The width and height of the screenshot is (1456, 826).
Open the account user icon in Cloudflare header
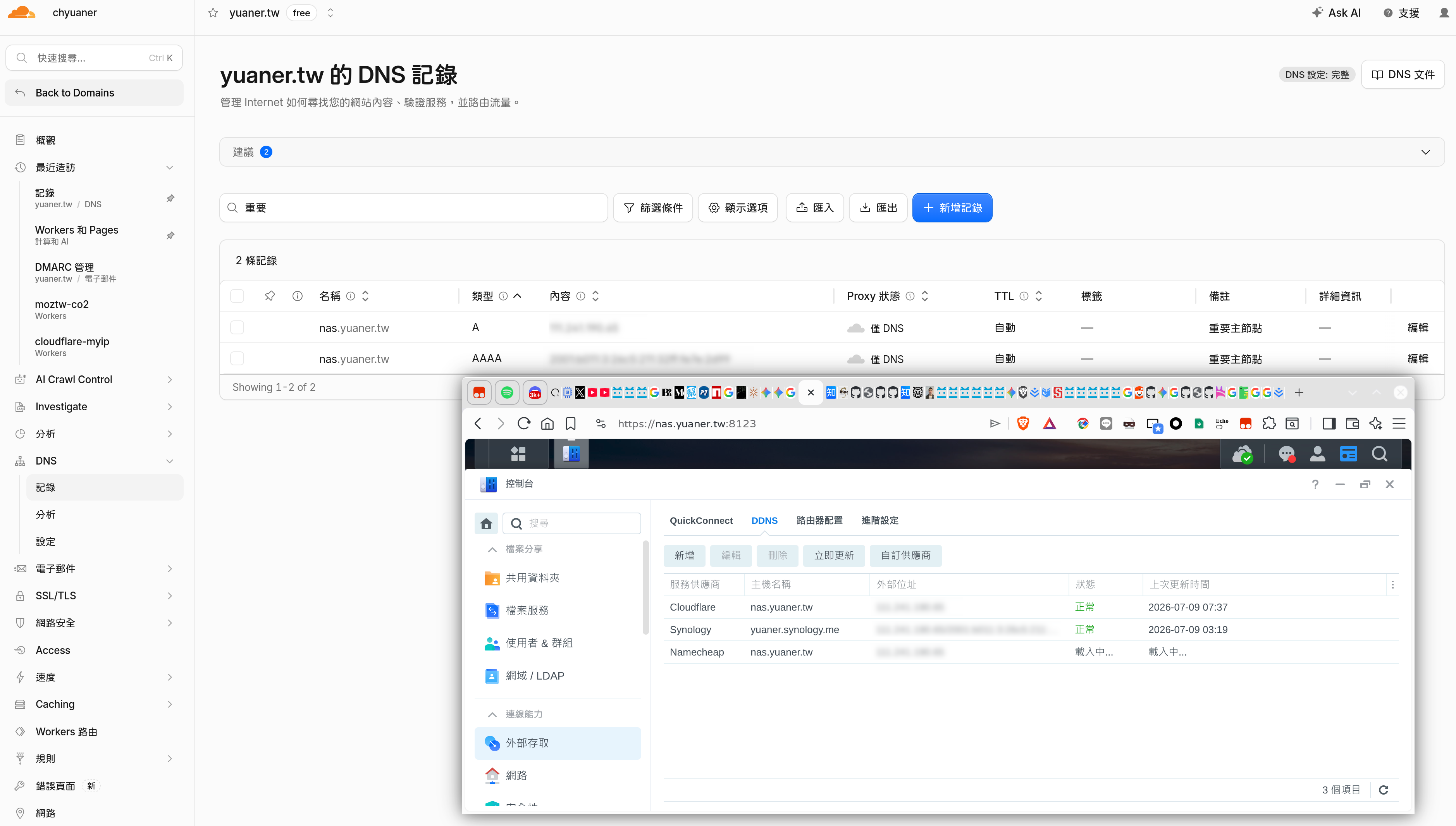point(1444,12)
